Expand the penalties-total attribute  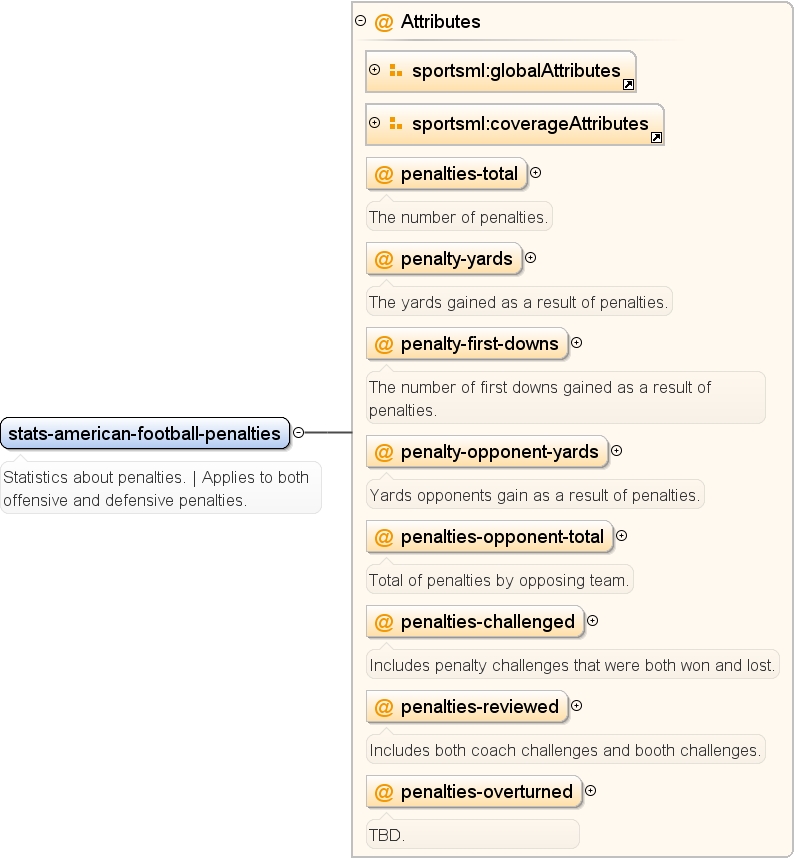(x=535, y=173)
